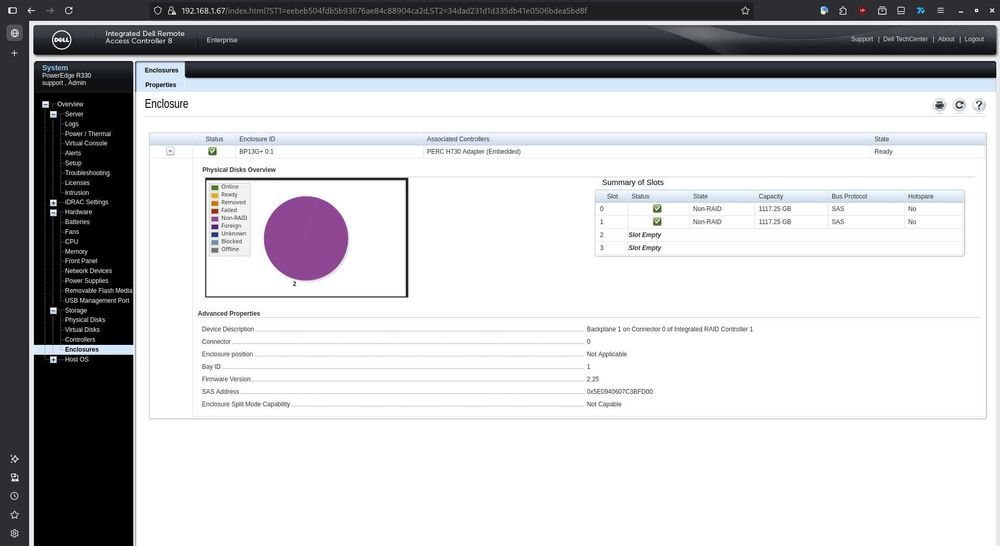Click the red uBlock extension icon
This screenshot has width=1000, height=546.
862,10
